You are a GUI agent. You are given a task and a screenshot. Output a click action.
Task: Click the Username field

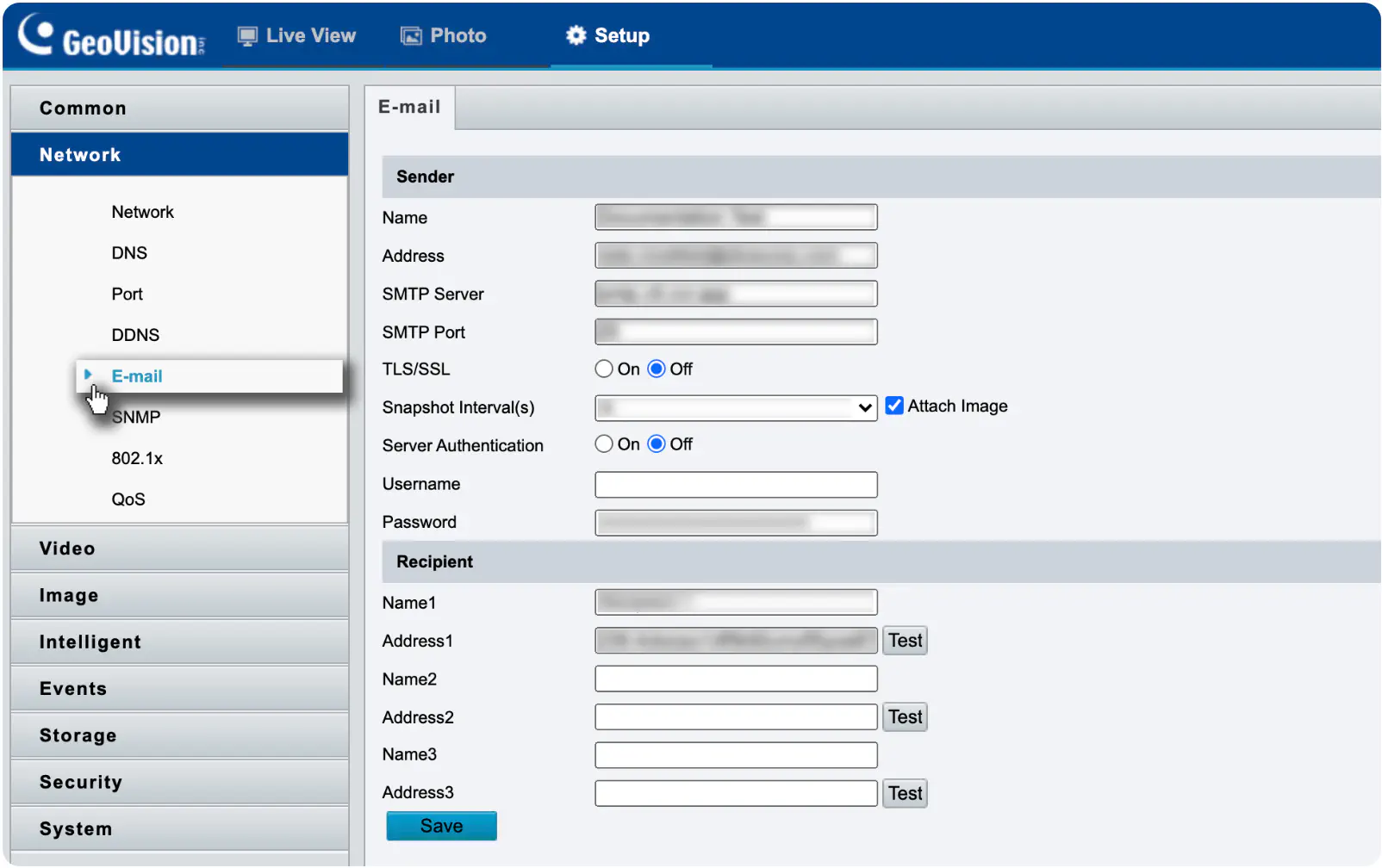coord(736,485)
